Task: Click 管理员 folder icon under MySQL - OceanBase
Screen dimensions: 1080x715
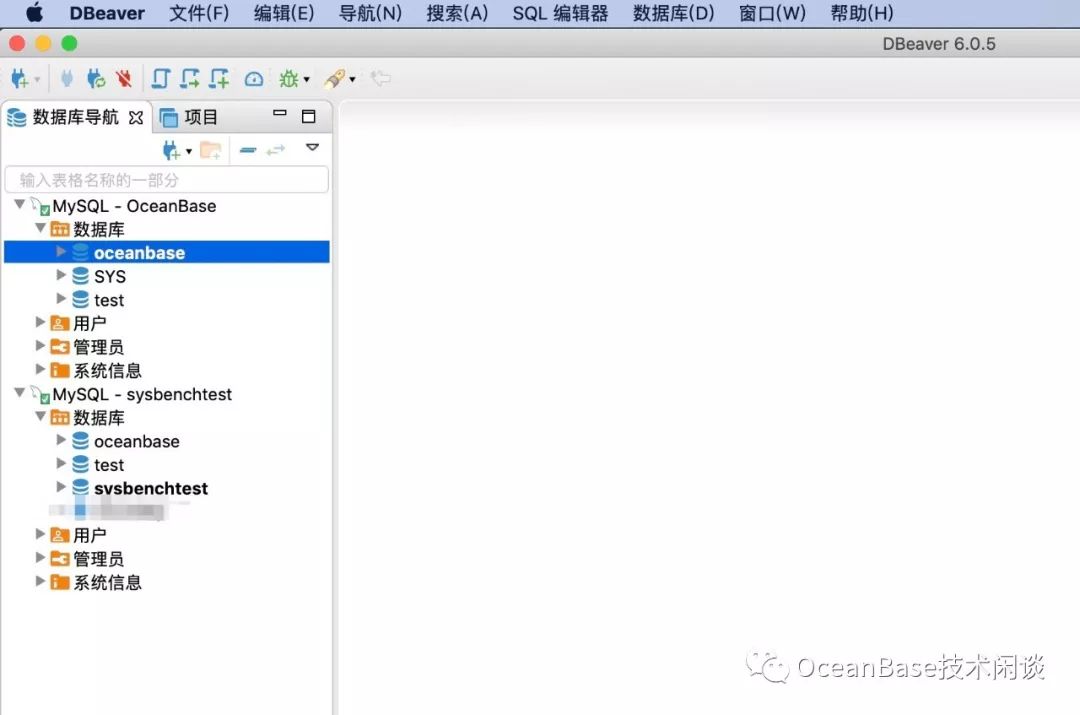Action: coord(60,346)
